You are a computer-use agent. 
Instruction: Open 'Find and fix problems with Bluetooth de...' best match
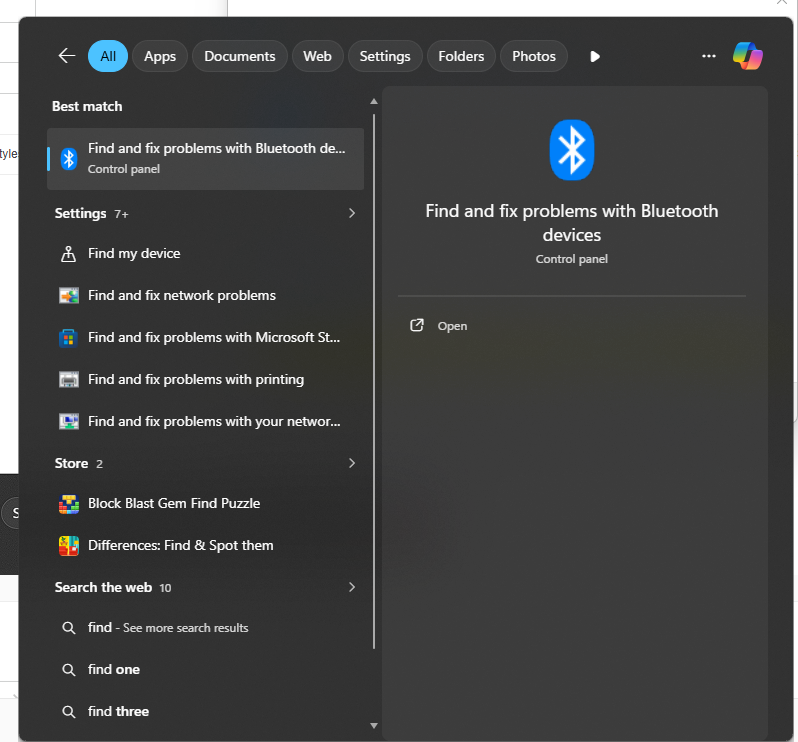click(x=206, y=159)
